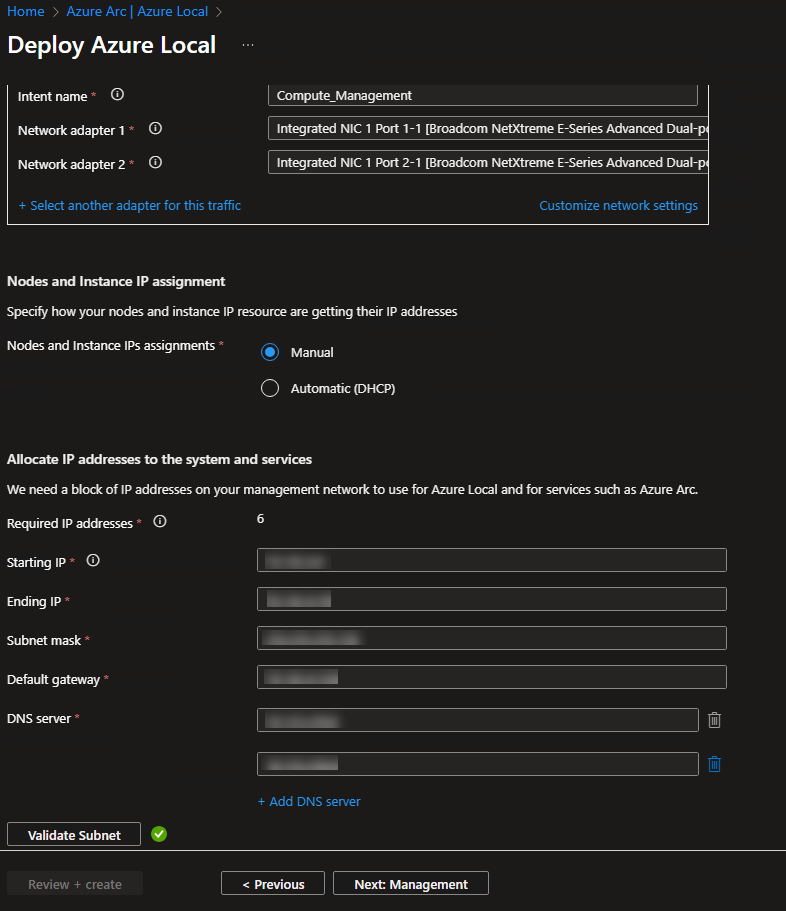
Task: Click the 'Nodes and Instance IP assignment' heading
Action: coord(116,281)
